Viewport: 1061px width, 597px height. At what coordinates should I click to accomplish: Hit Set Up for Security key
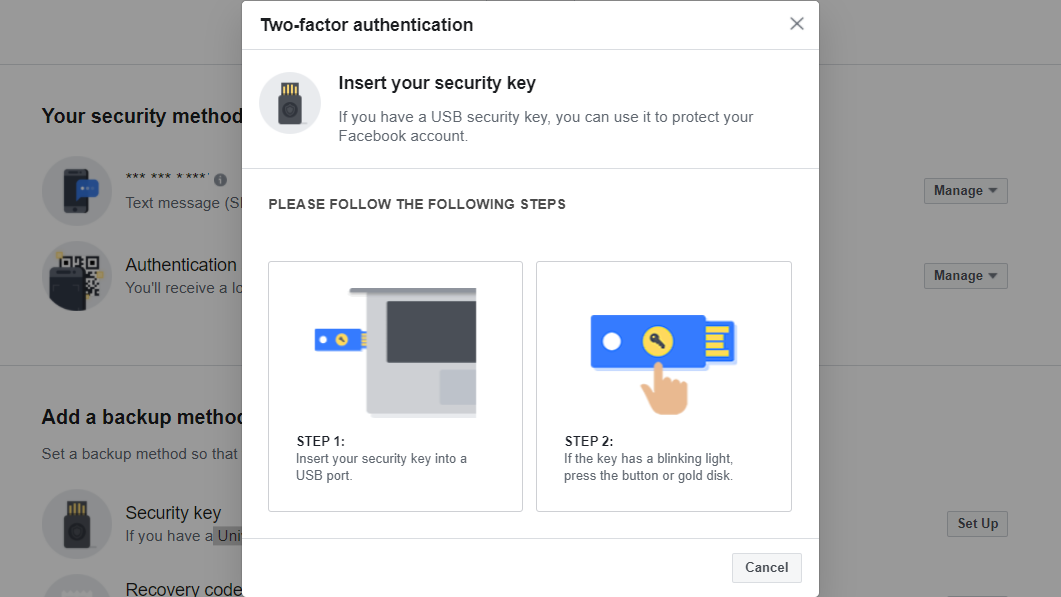(x=977, y=524)
